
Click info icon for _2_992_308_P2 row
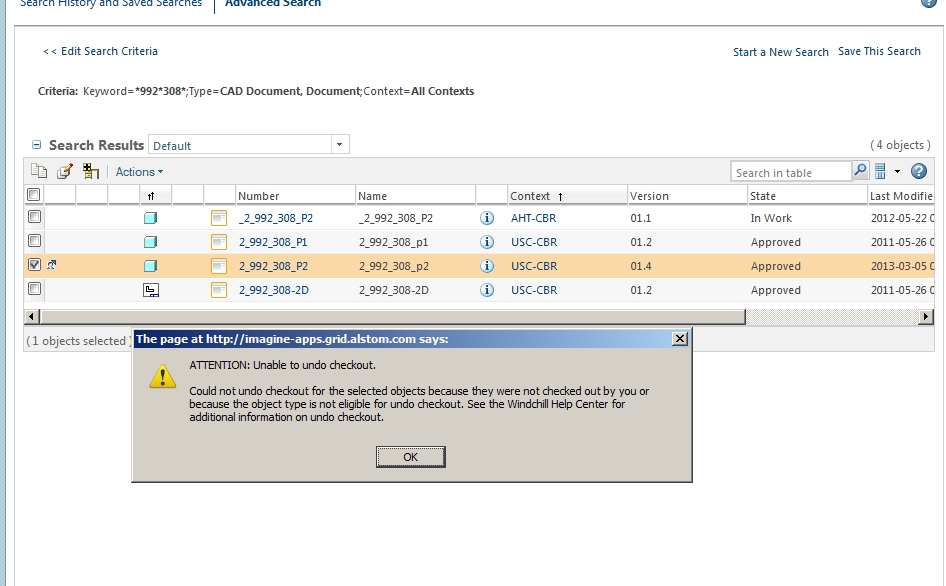tap(487, 218)
